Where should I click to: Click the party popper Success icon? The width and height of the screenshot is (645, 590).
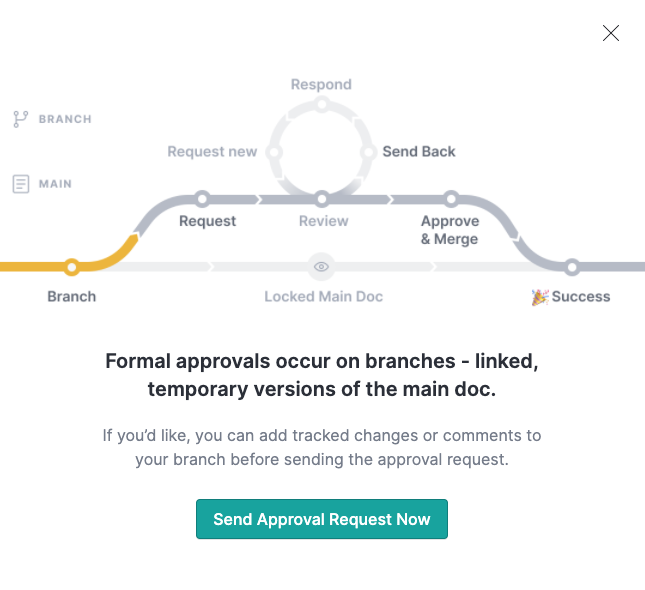[x=540, y=297]
